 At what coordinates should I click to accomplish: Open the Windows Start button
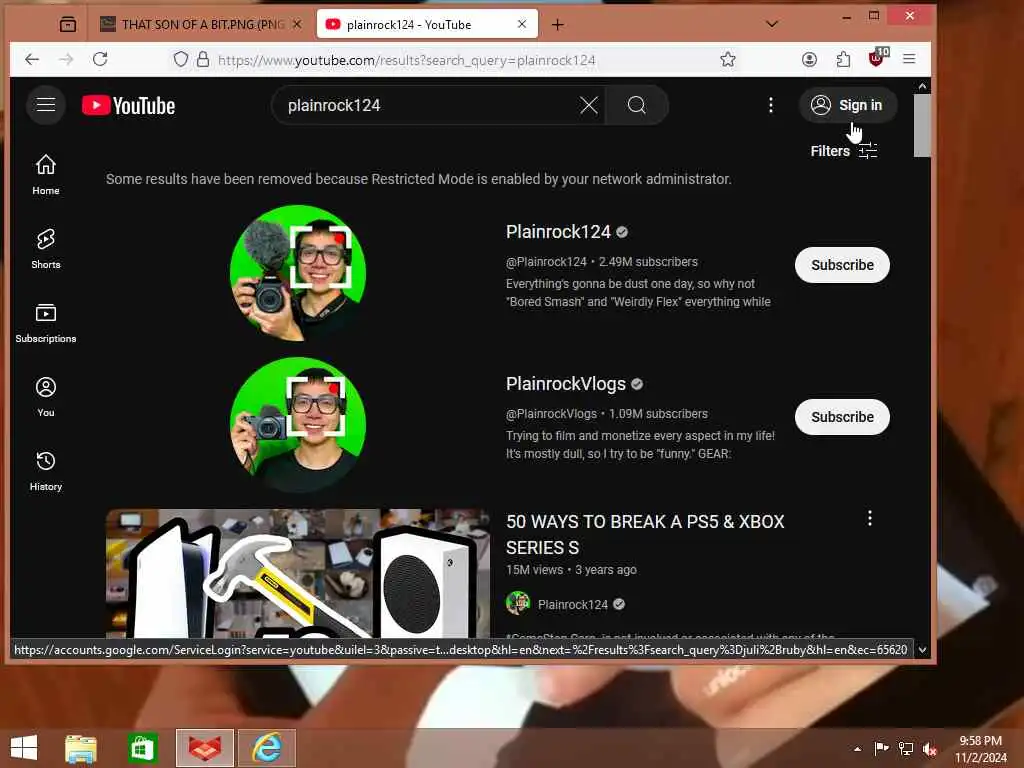coord(24,748)
